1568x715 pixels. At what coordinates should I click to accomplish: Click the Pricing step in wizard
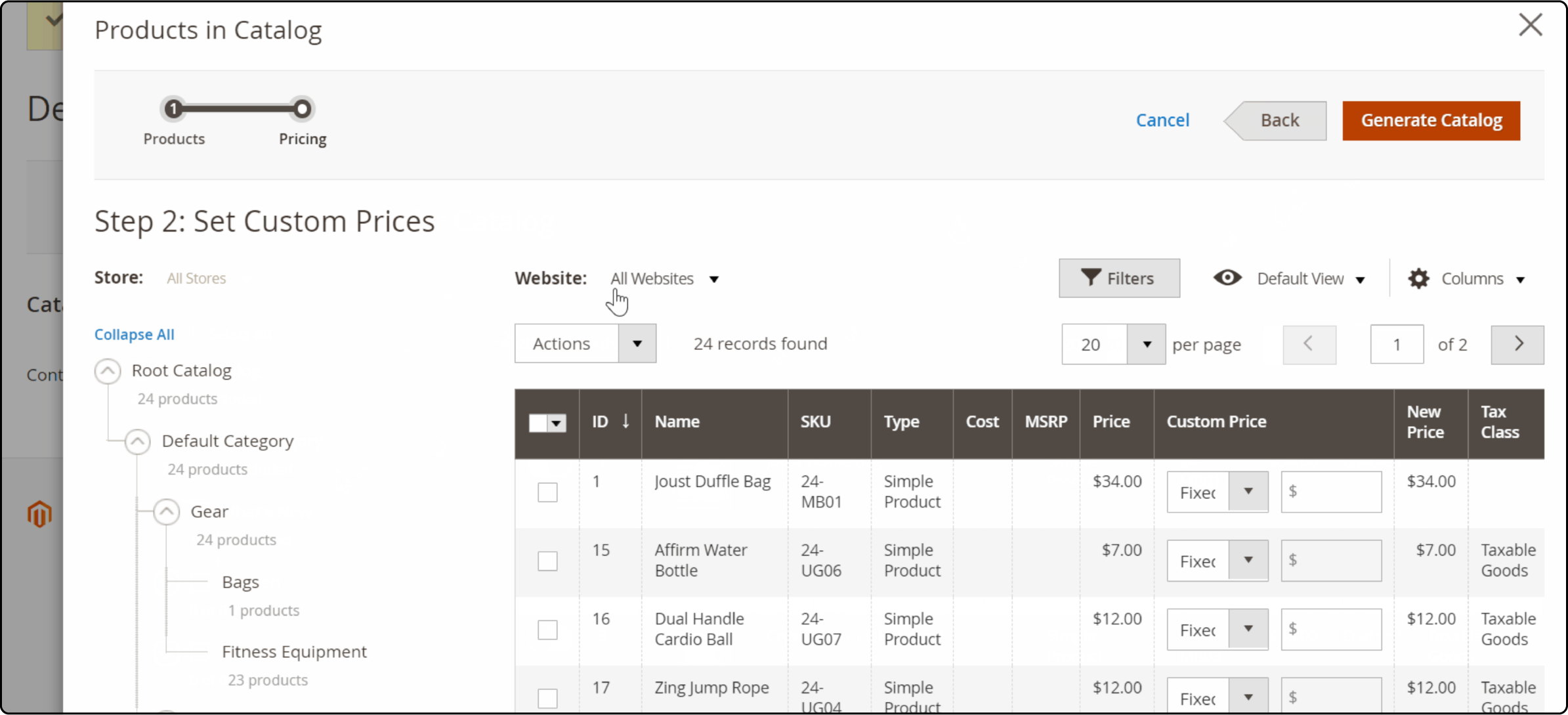point(303,108)
